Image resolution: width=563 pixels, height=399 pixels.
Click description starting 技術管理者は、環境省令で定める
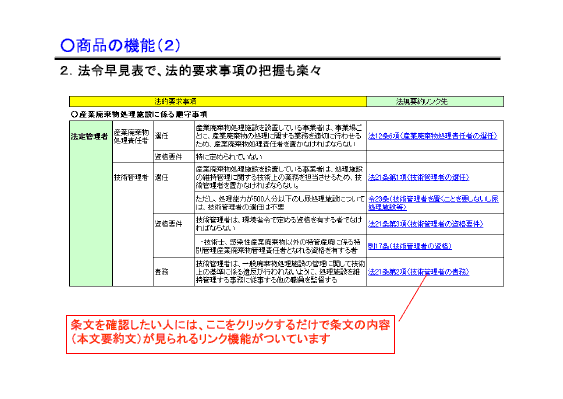[x=280, y=224]
